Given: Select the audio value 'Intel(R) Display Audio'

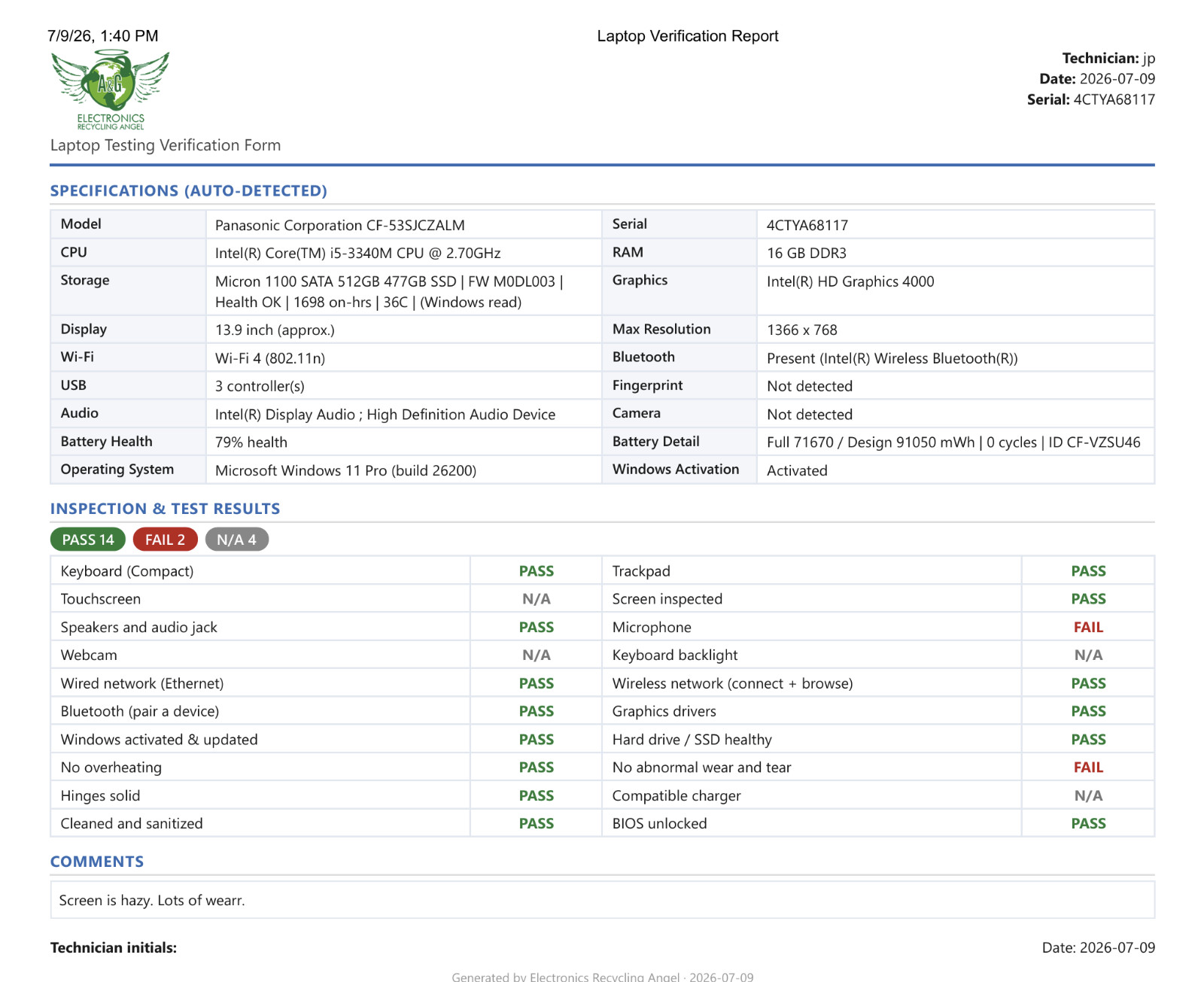Looking at the screenshot, I should point(285,415).
